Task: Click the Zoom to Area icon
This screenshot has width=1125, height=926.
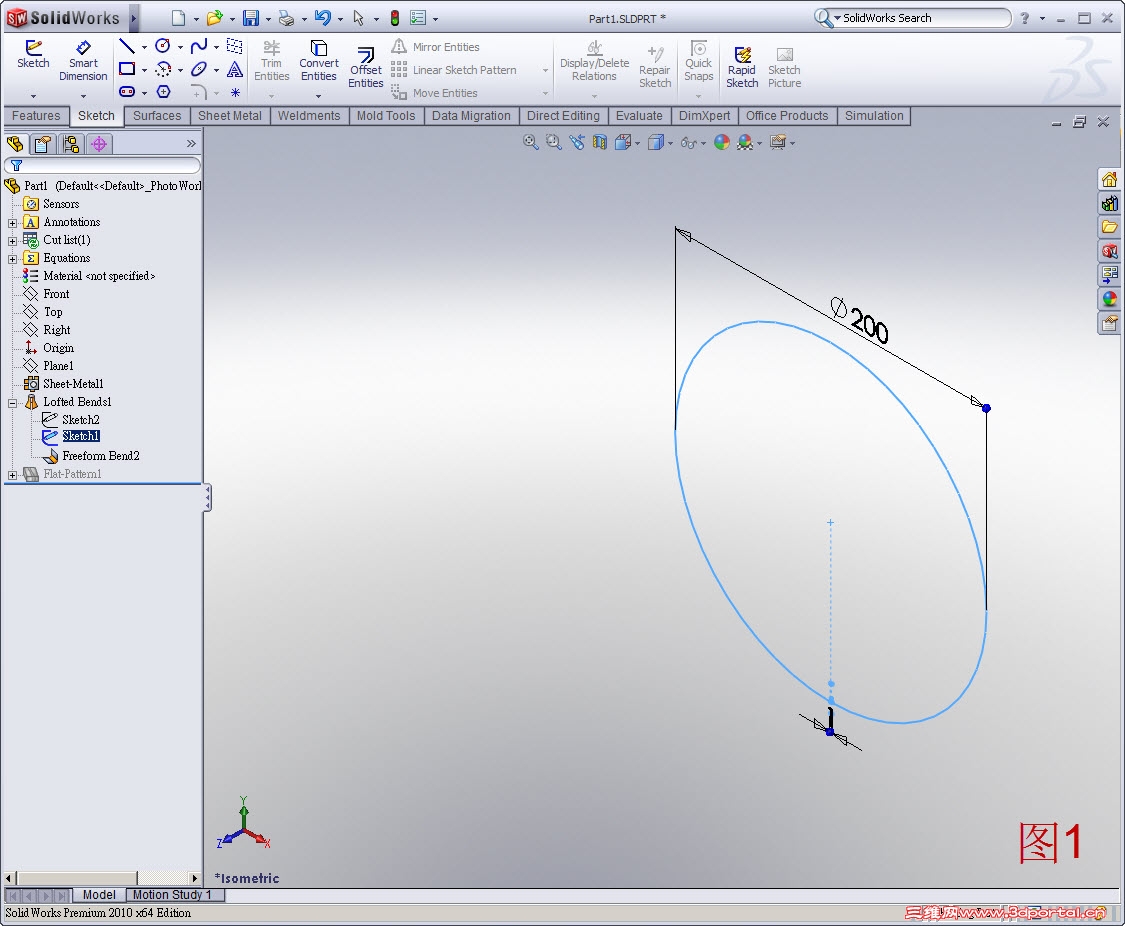Action: 553,142
